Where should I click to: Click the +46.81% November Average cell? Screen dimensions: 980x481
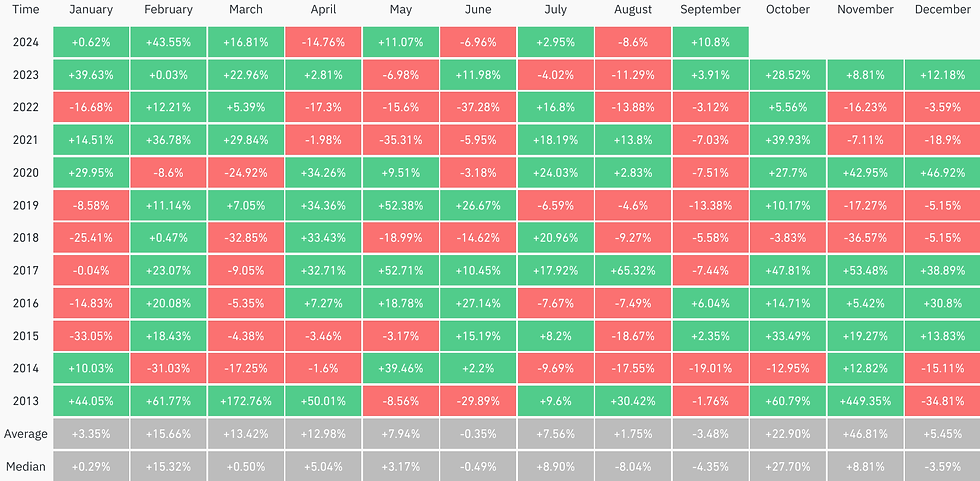[x=865, y=434]
